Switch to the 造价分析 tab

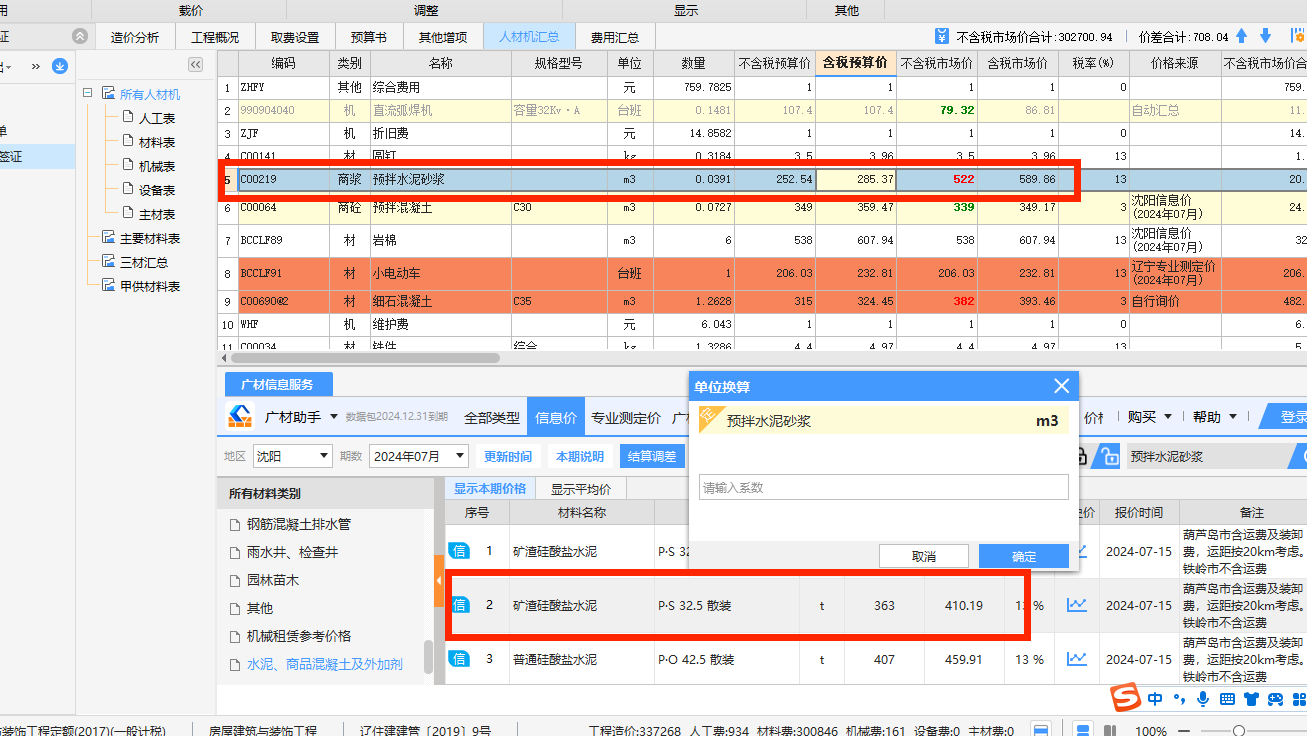point(135,37)
